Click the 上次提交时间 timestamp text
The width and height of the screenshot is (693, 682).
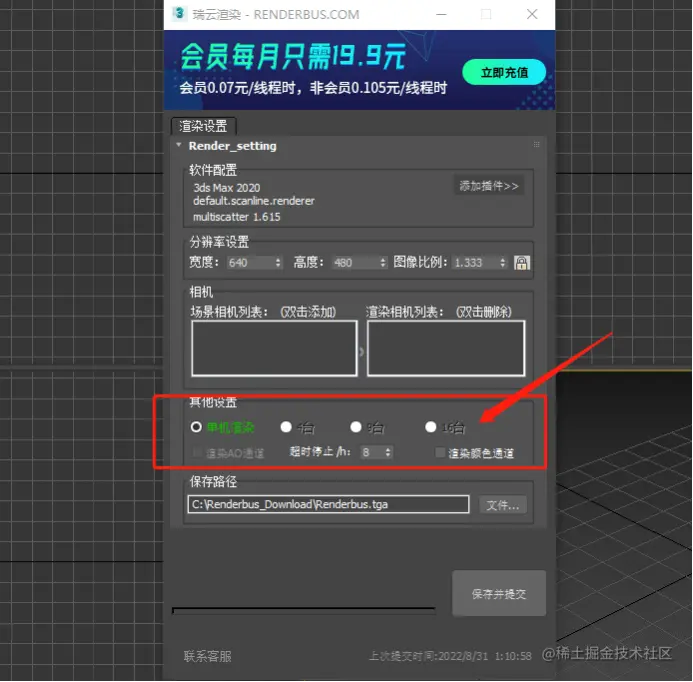pyautogui.click(x=450, y=656)
